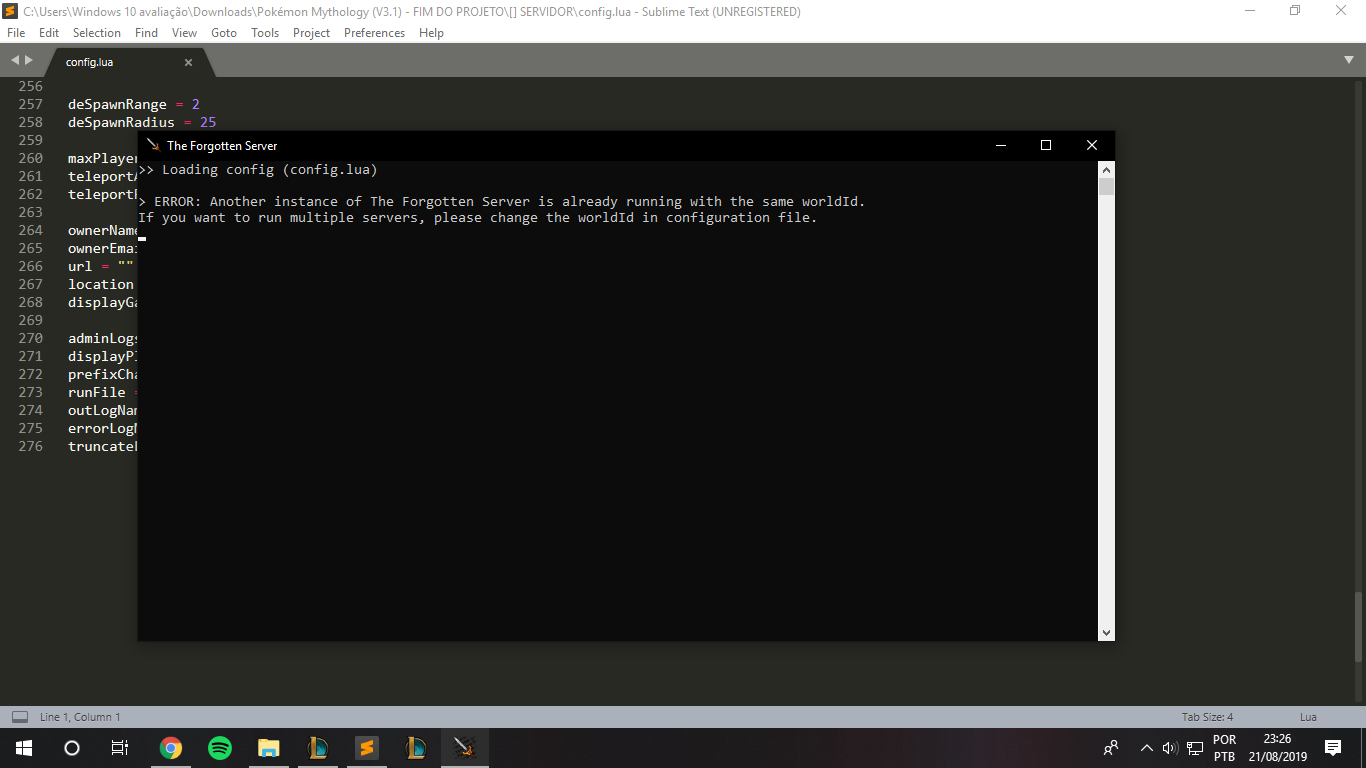Change the POR PTB input language

pyautogui.click(x=1224, y=748)
